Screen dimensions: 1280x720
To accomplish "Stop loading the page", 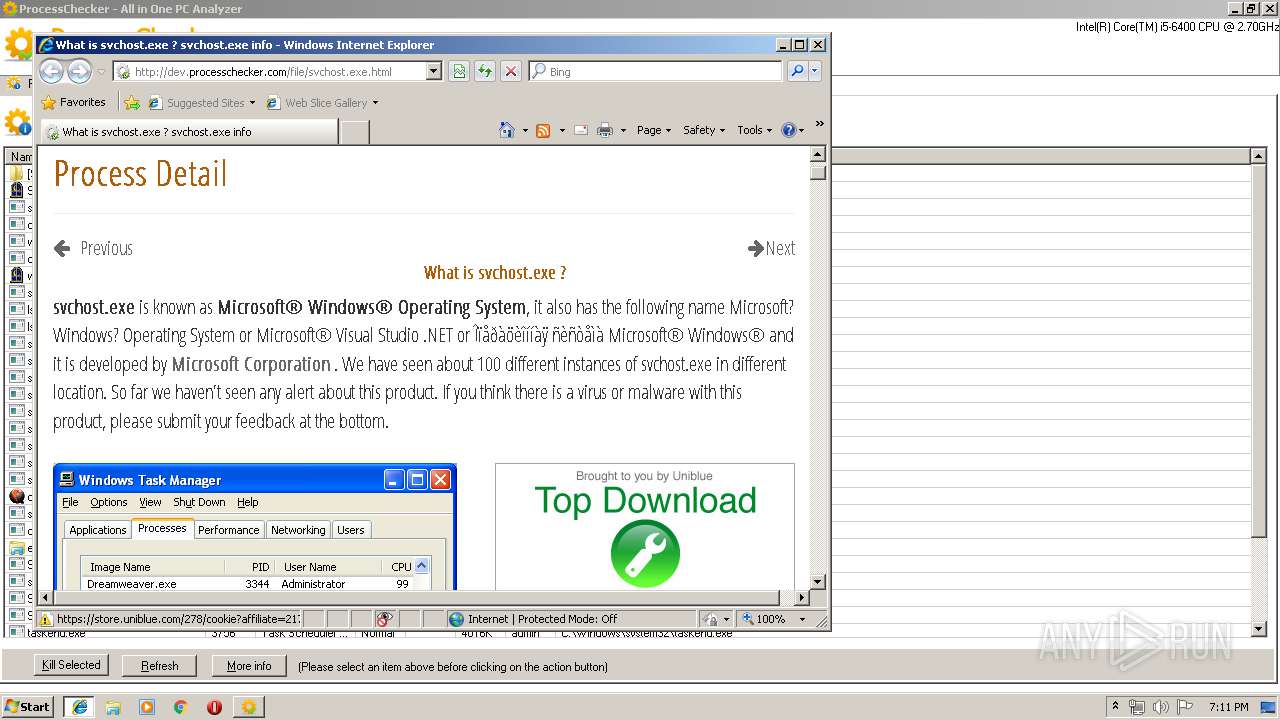I will click(511, 71).
